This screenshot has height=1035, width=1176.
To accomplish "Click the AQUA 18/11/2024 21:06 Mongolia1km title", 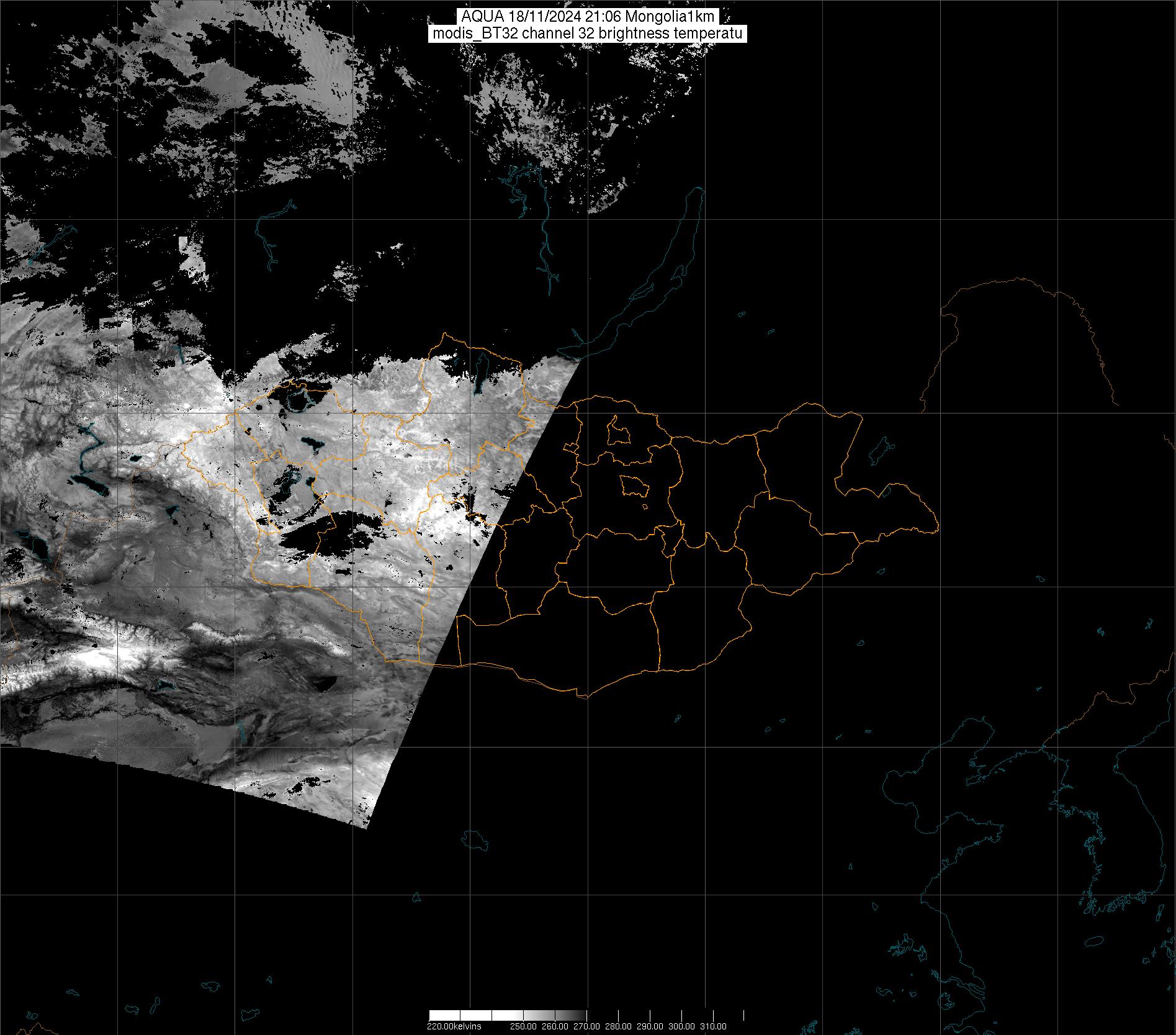I will pyautogui.click(x=588, y=17).
